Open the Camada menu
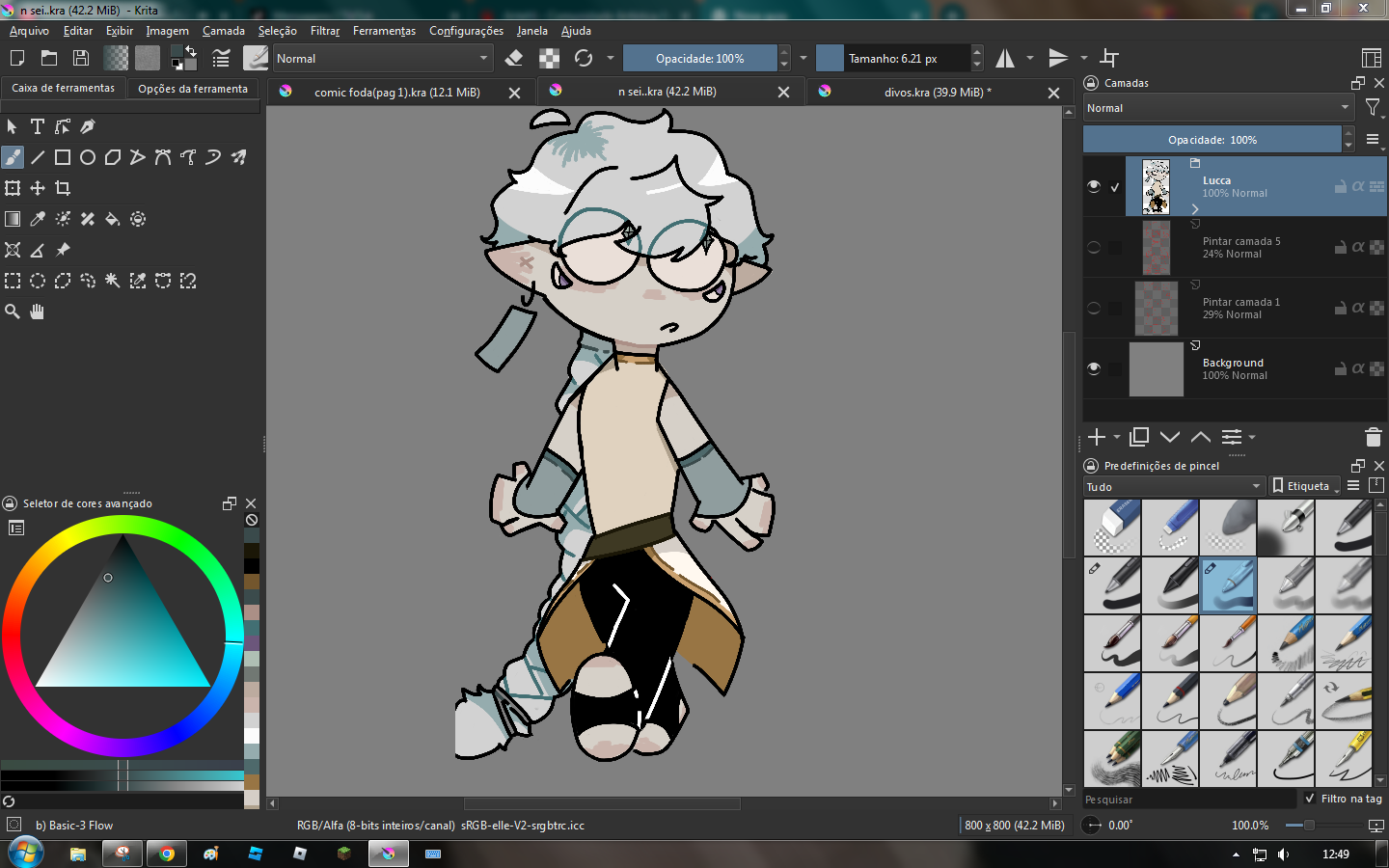The image size is (1389, 868). [223, 31]
